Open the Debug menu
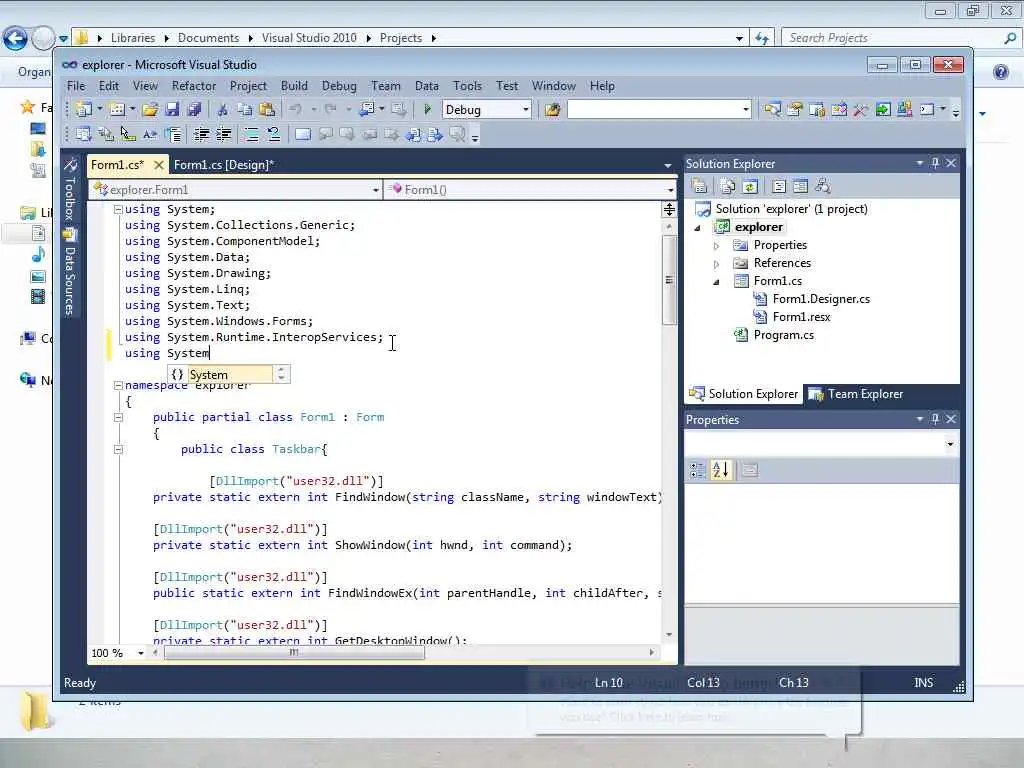 click(x=339, y=86)
